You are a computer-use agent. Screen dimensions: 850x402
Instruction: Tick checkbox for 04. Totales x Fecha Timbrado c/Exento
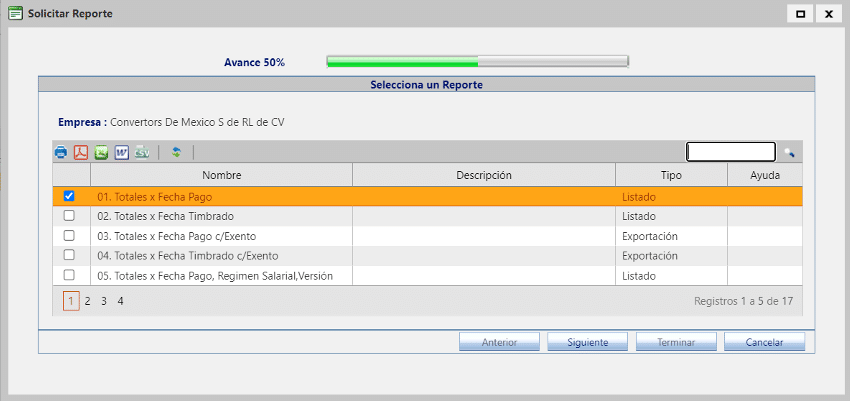click(69, 255)
